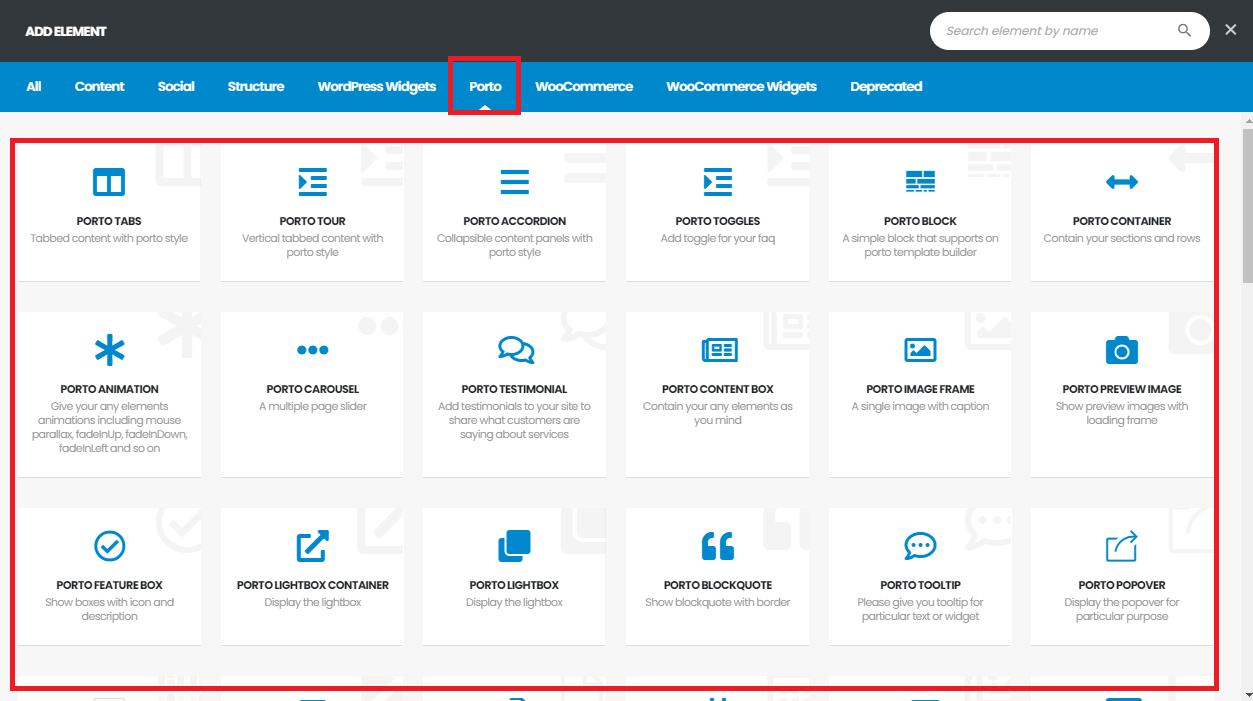Click 'Add toggle for your faq' description
The image size is (1253, 701).
click(x=717, y=238)
